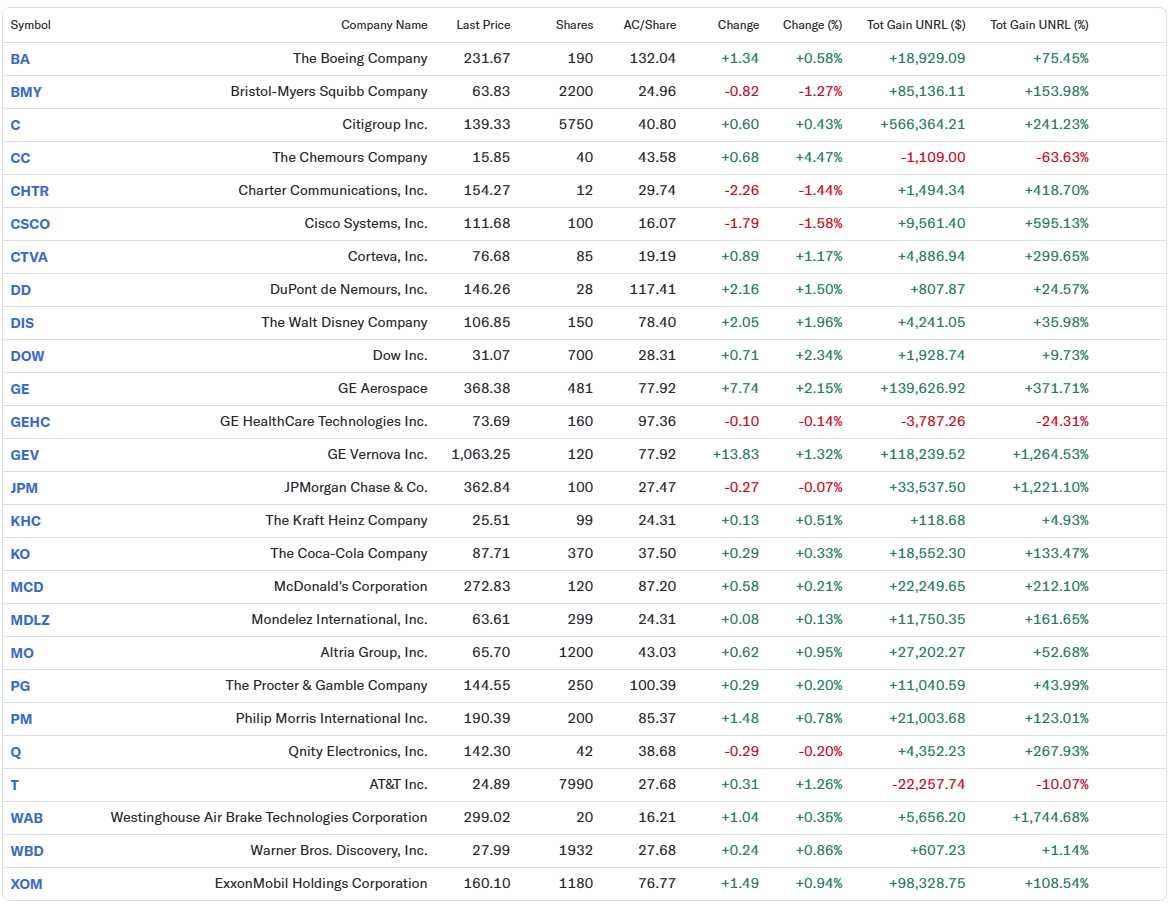Select the GE Vernova last price 1,063.25
Viewport: 1172px width, 904px height.
coord(481,454)
